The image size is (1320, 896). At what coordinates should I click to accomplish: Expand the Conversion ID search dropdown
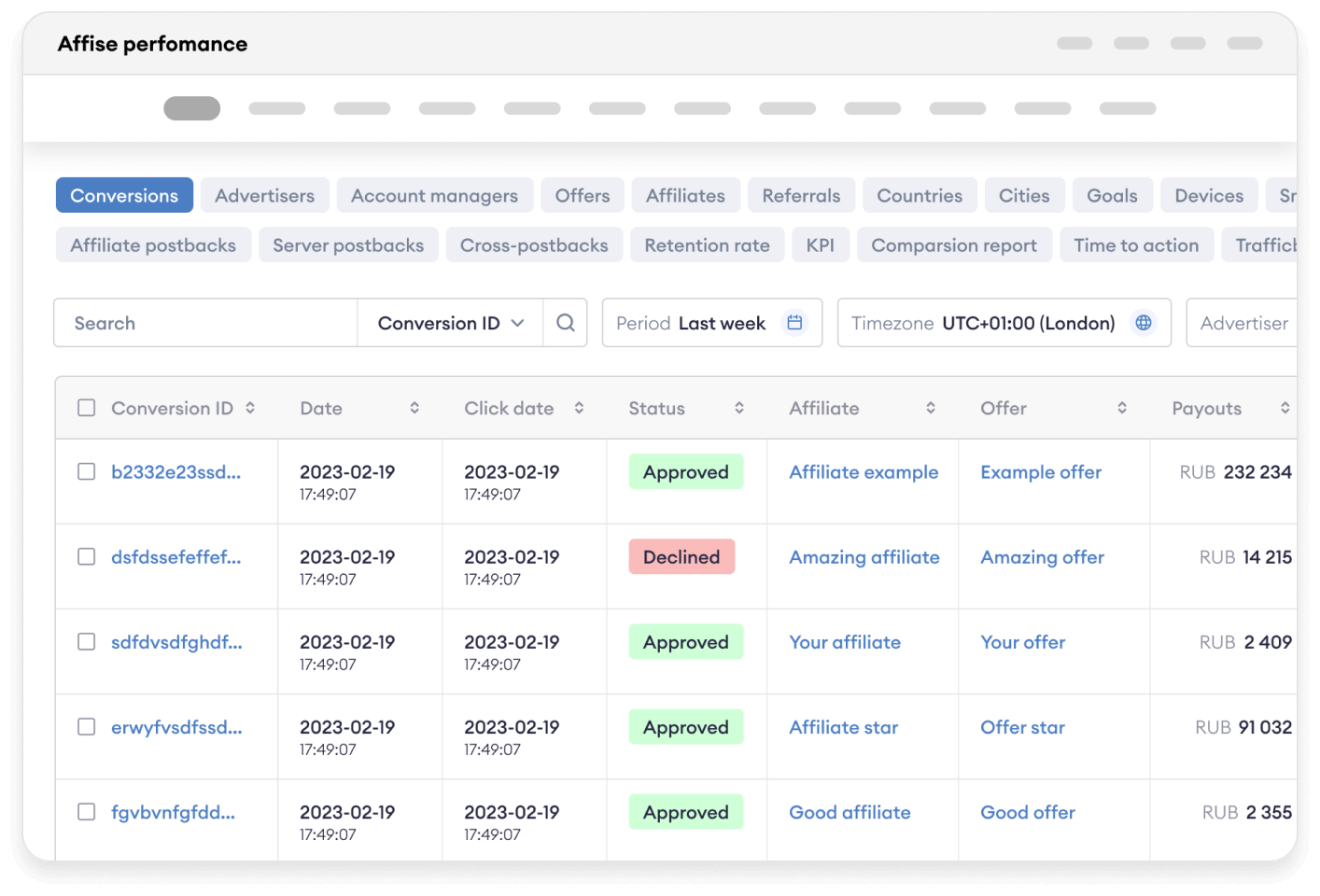point(450,323)
